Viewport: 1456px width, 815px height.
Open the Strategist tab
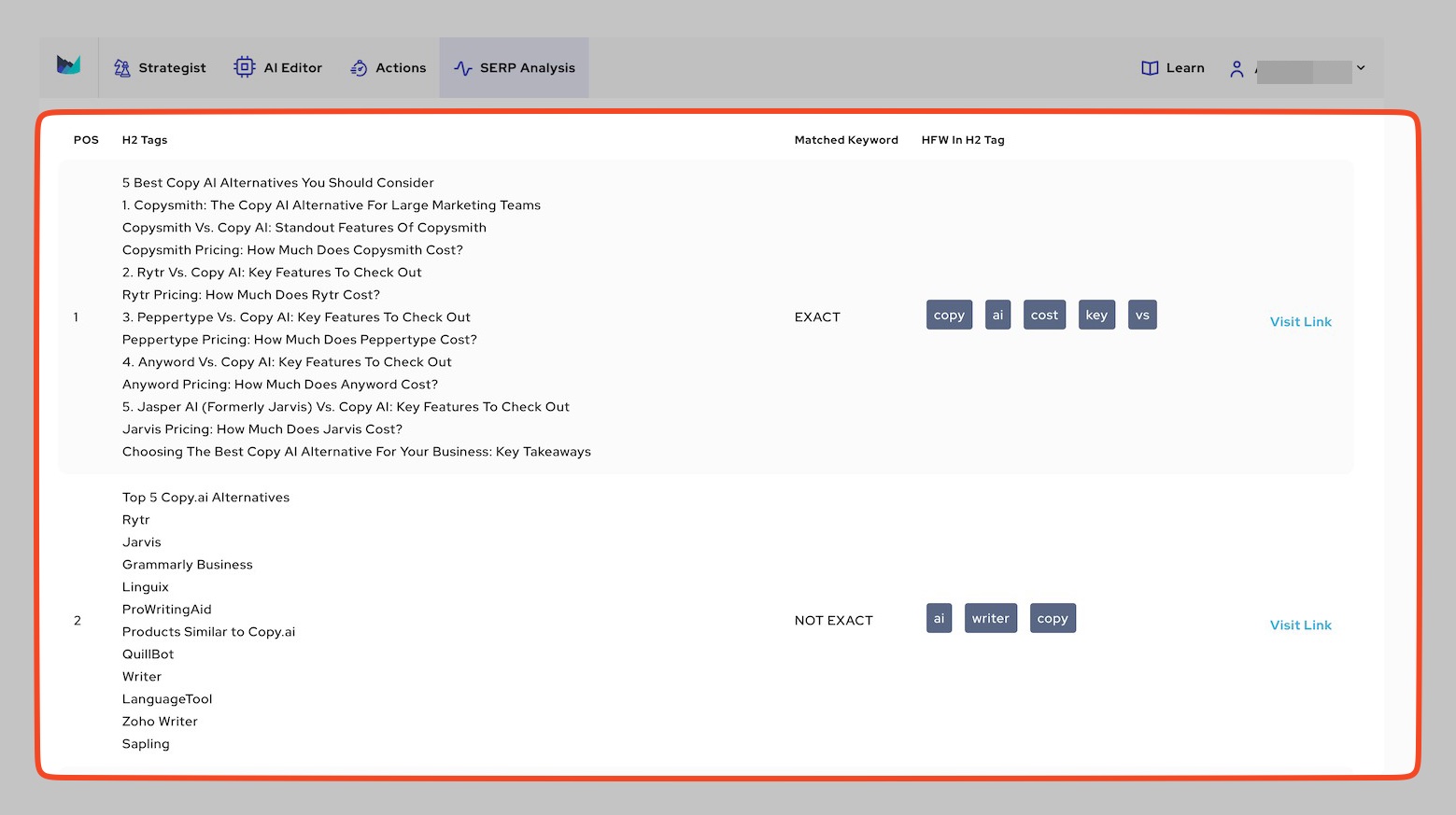[160, 68]
